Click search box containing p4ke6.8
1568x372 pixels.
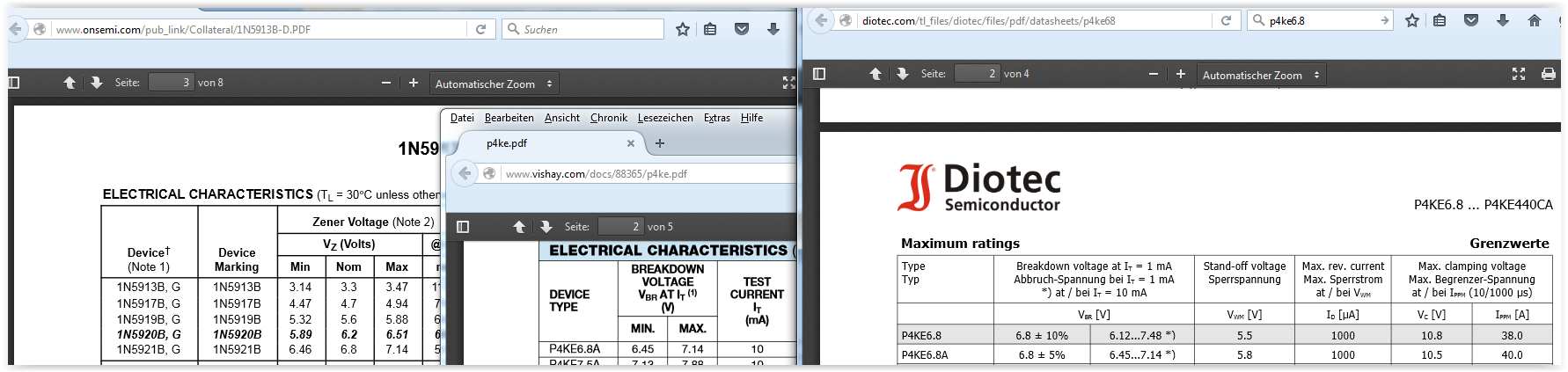point(1320,20)
